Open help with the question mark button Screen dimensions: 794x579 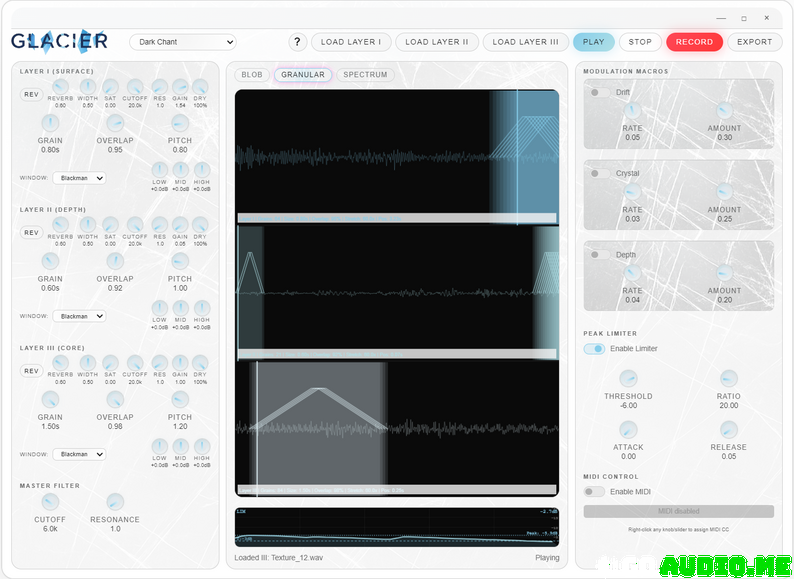[297, 42]
